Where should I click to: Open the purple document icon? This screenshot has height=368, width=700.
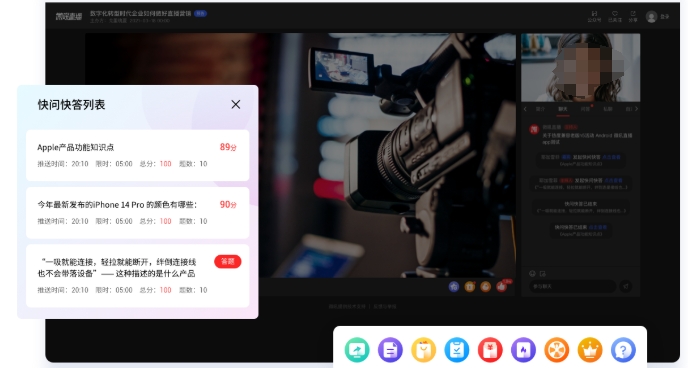click(x=390, y=350)
